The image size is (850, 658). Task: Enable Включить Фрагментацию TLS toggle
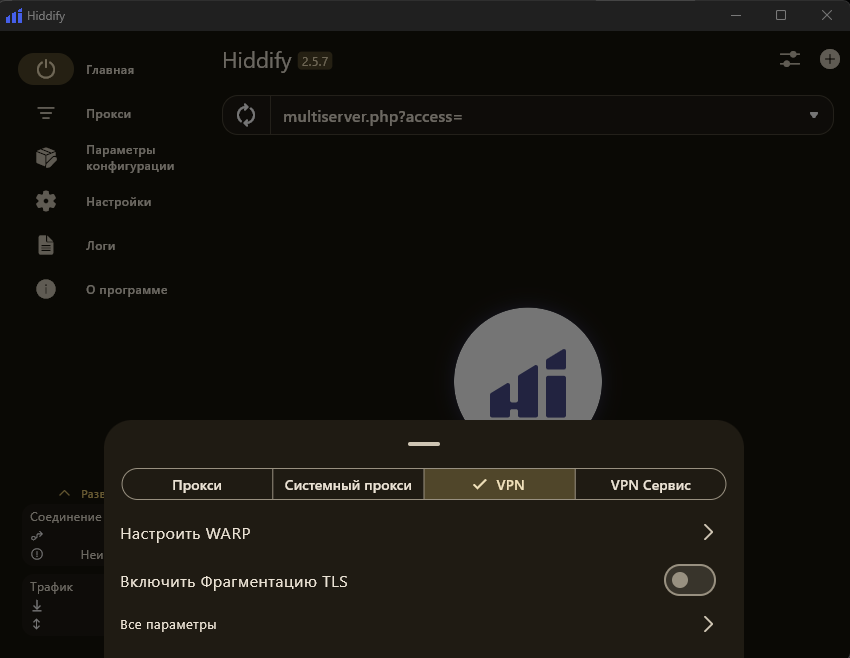[x=690, y=580]
